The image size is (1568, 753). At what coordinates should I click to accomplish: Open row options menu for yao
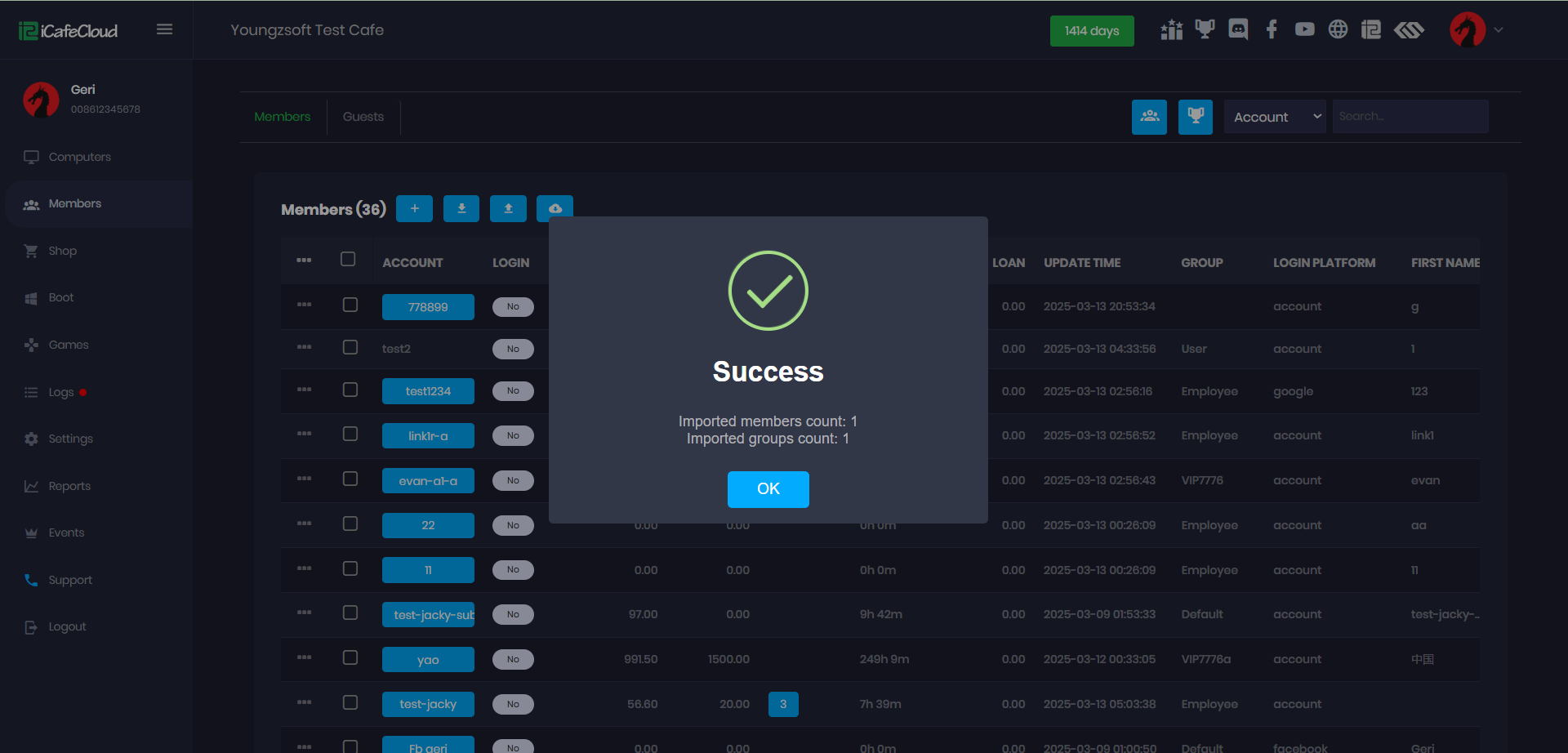pyautogui.click(x=305, y=657)
